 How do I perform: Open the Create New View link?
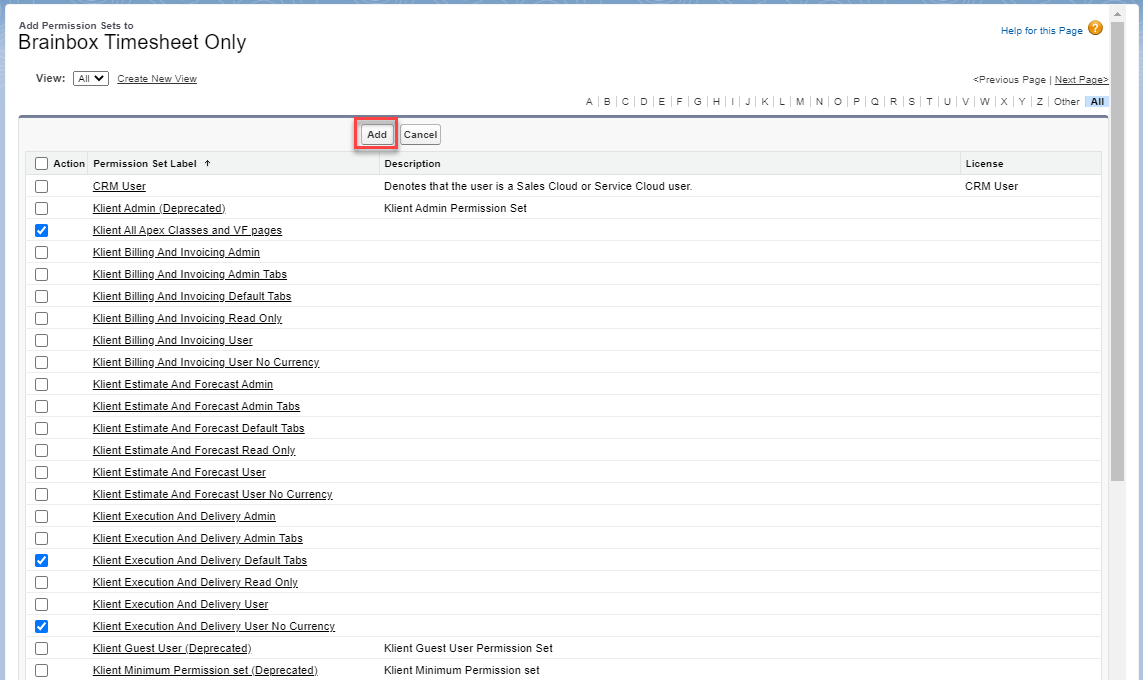(x=156, y=78)
